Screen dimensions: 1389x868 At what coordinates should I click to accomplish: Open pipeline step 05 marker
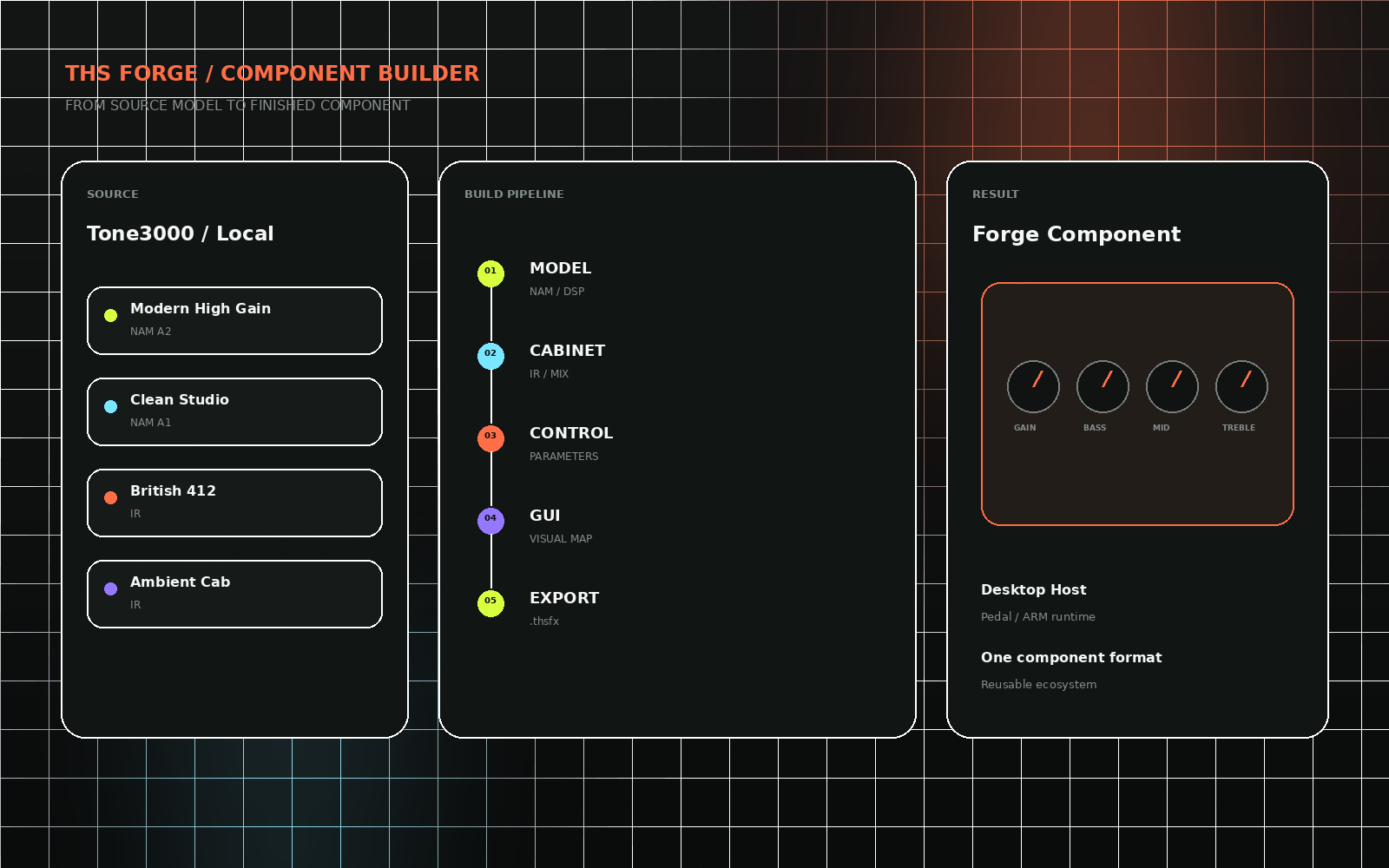coord(490,603)
